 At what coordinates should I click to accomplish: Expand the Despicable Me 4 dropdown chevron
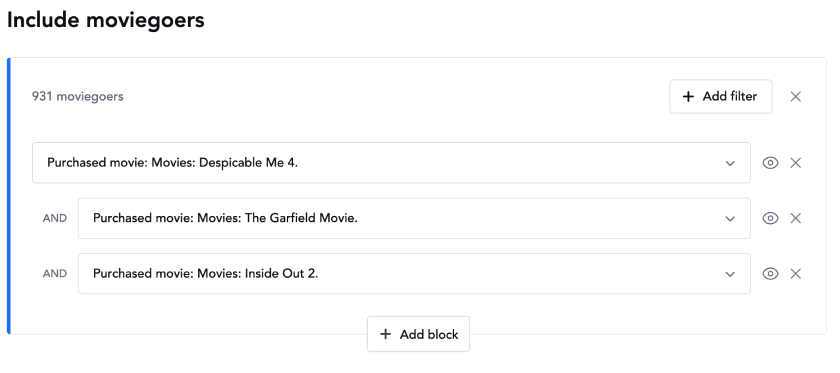730,163
